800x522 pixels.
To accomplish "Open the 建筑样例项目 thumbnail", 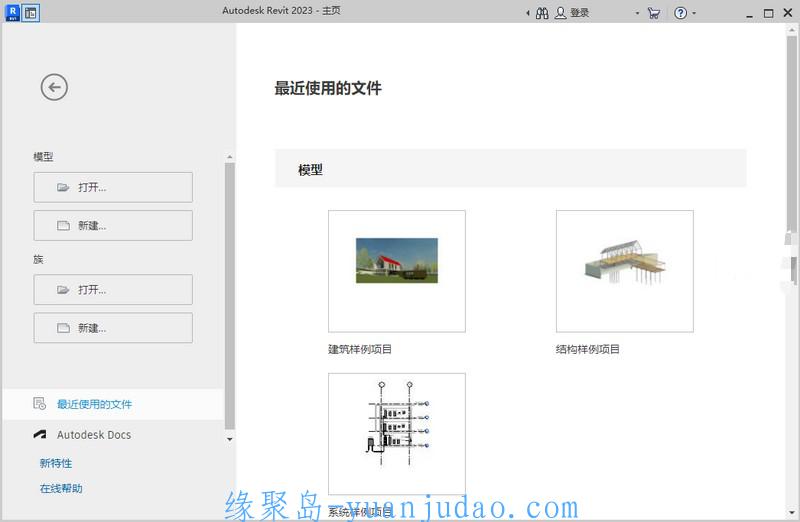I will click(x=396, y=271).
